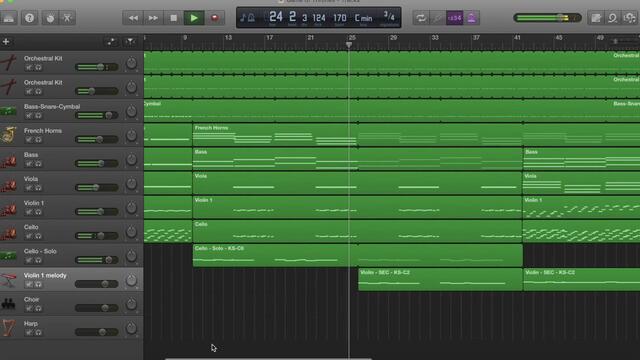The width and height of the screenshot is (640, 360).
Task: Select first 'Violin - SEC - KS-C2' region
Action: pos(440,280)
